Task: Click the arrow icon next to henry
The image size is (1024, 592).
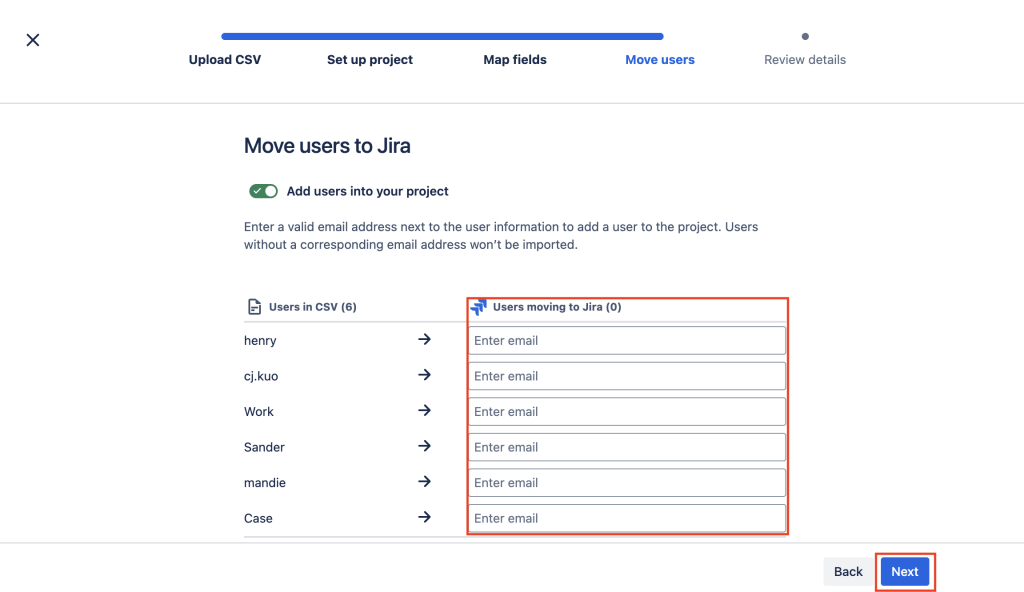Action: [x=424, y=340]
